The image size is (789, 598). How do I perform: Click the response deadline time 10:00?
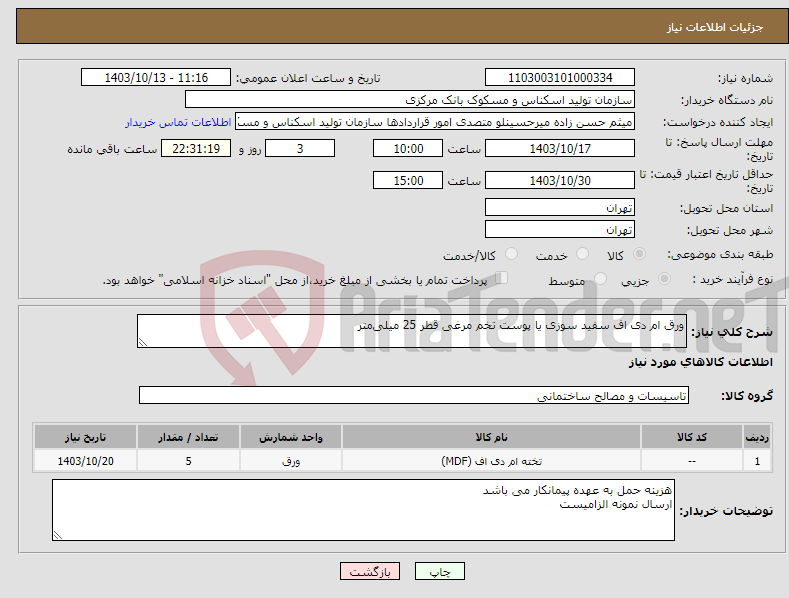[408, 148]
